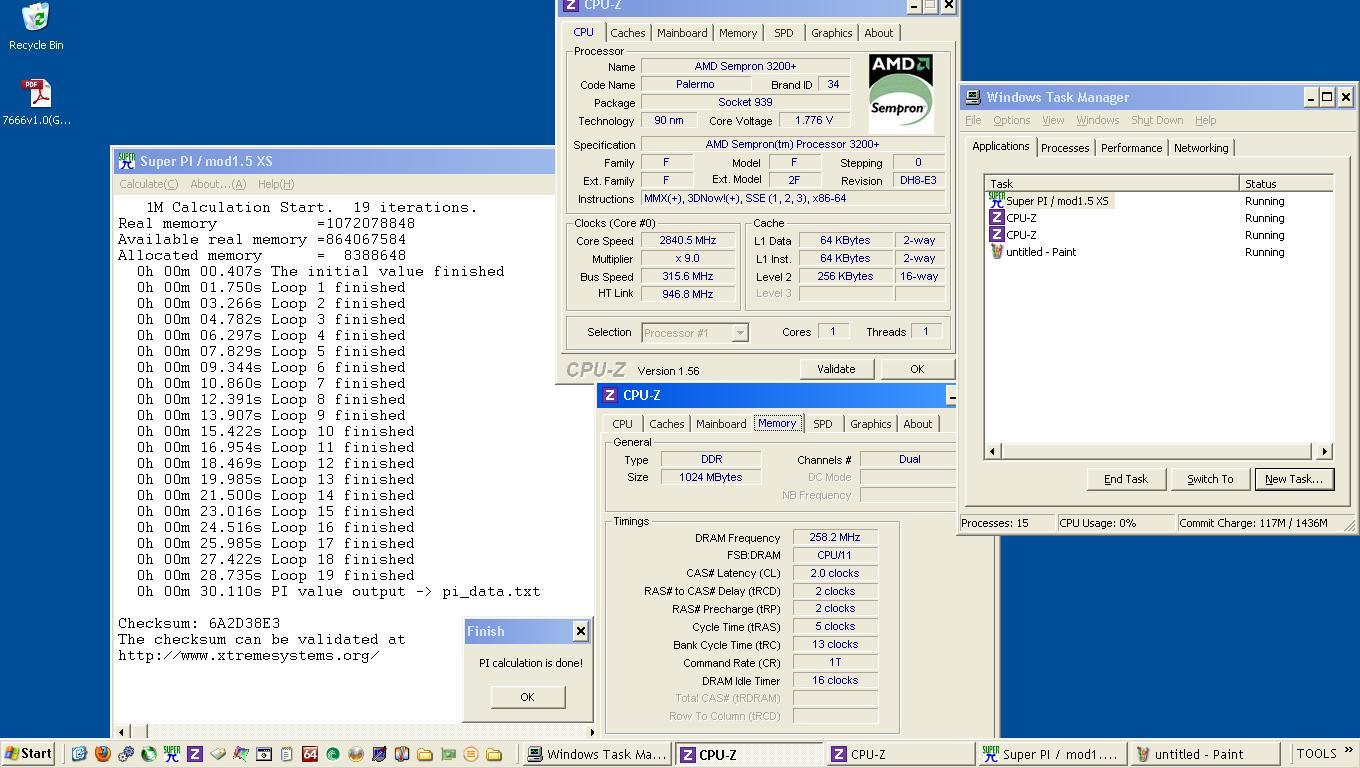Open the Windows menu in Task Manager
1360x768 pixels.
coord(1097,120)
